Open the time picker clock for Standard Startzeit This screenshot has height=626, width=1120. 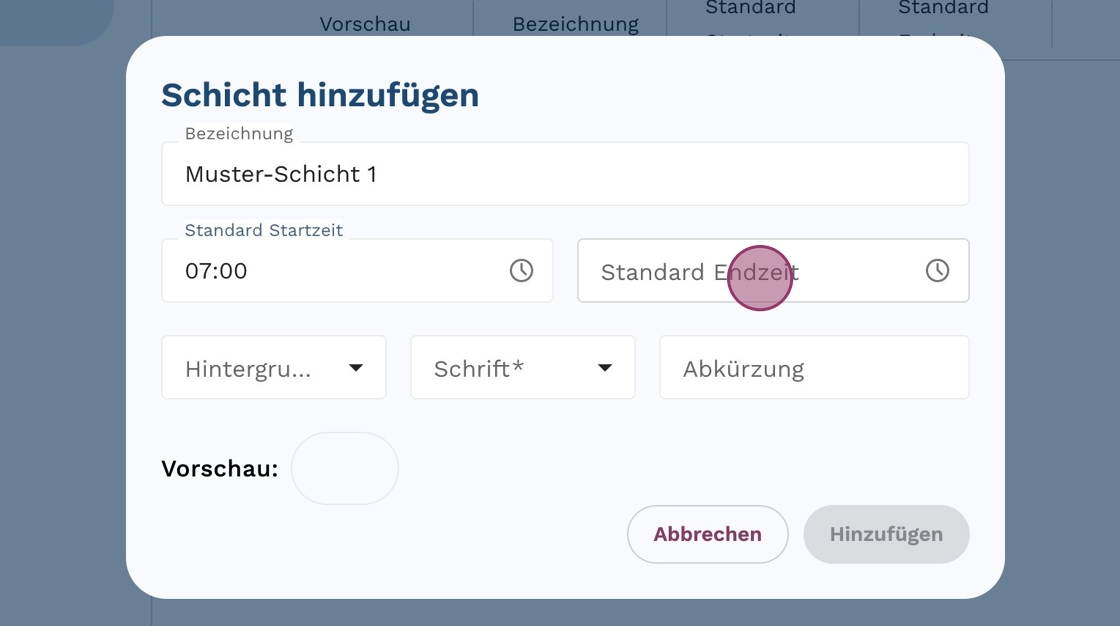(x=521, y=271)
